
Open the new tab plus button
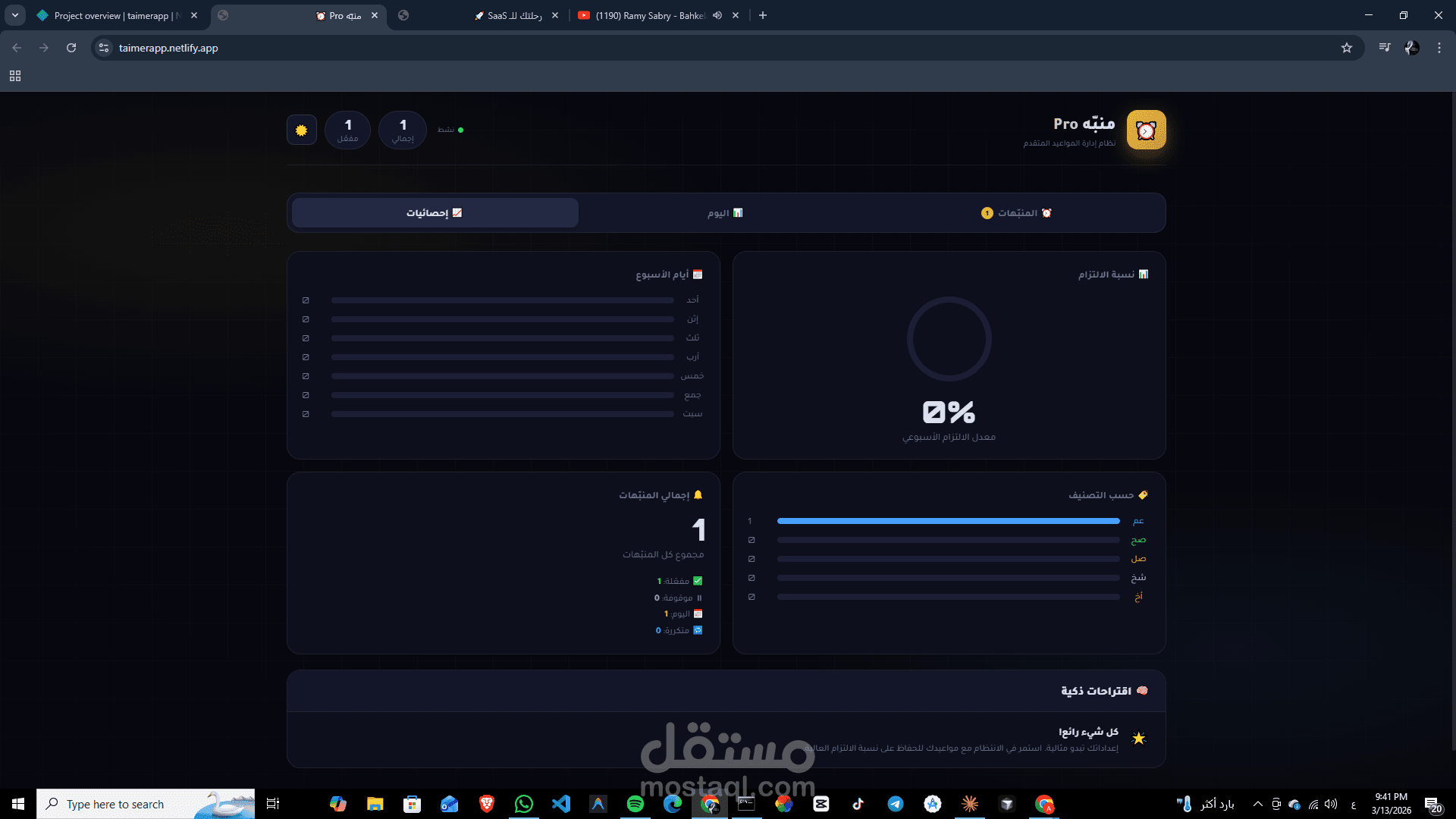pyautogui.click(x=763, y=15)
